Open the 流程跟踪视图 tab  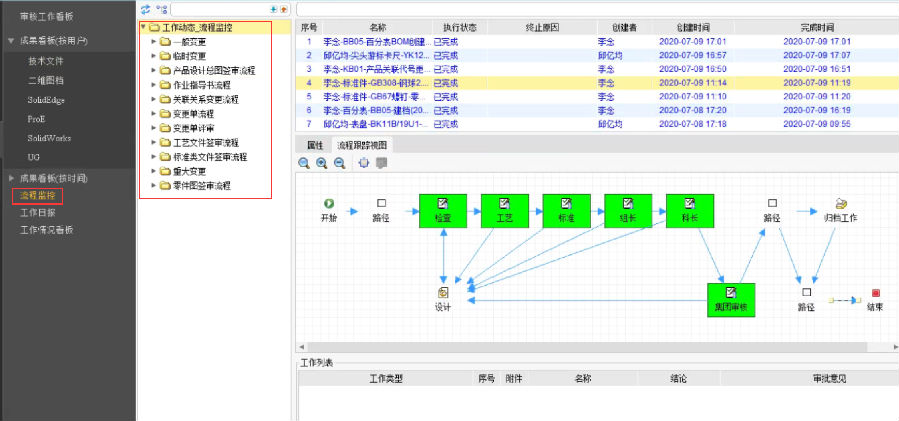tap(364, 145)
